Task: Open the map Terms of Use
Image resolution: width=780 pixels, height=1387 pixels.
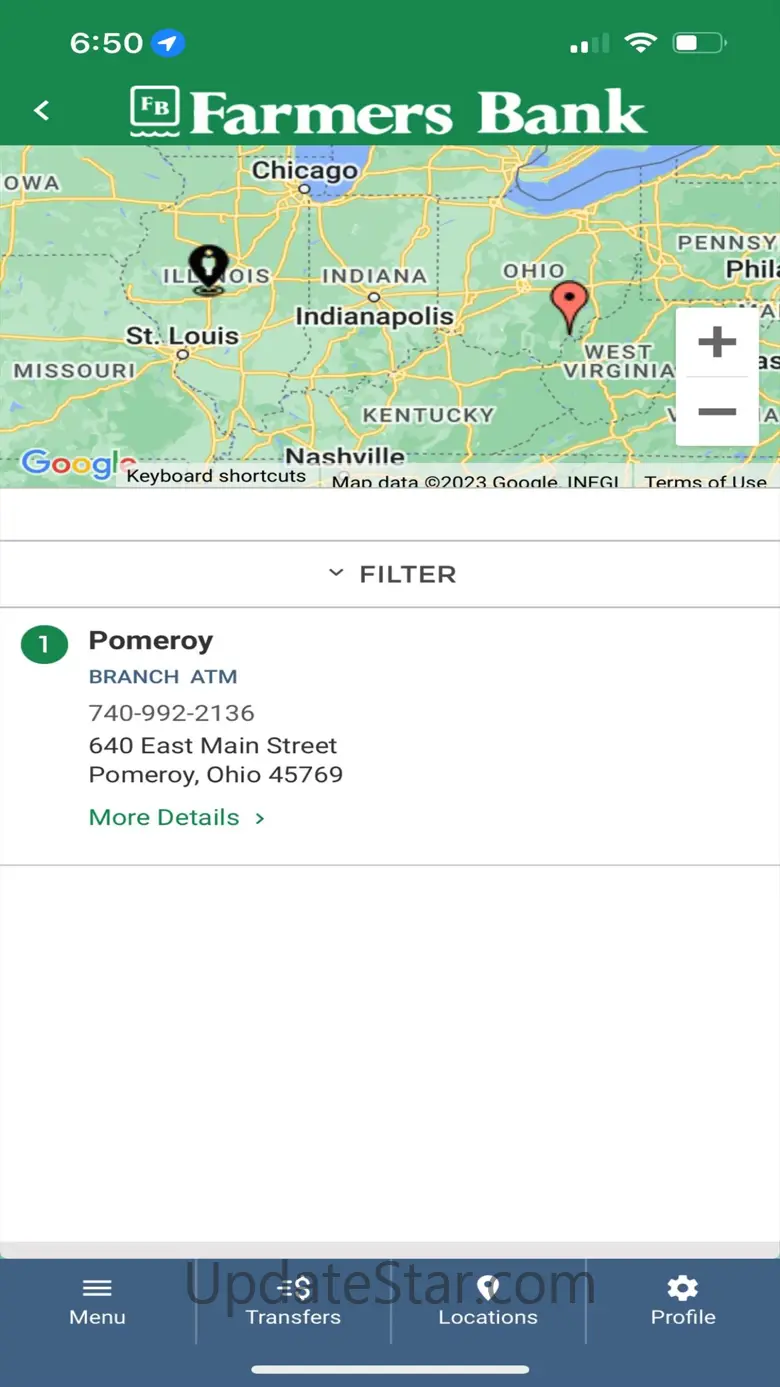Action: (x=705, y=481)
